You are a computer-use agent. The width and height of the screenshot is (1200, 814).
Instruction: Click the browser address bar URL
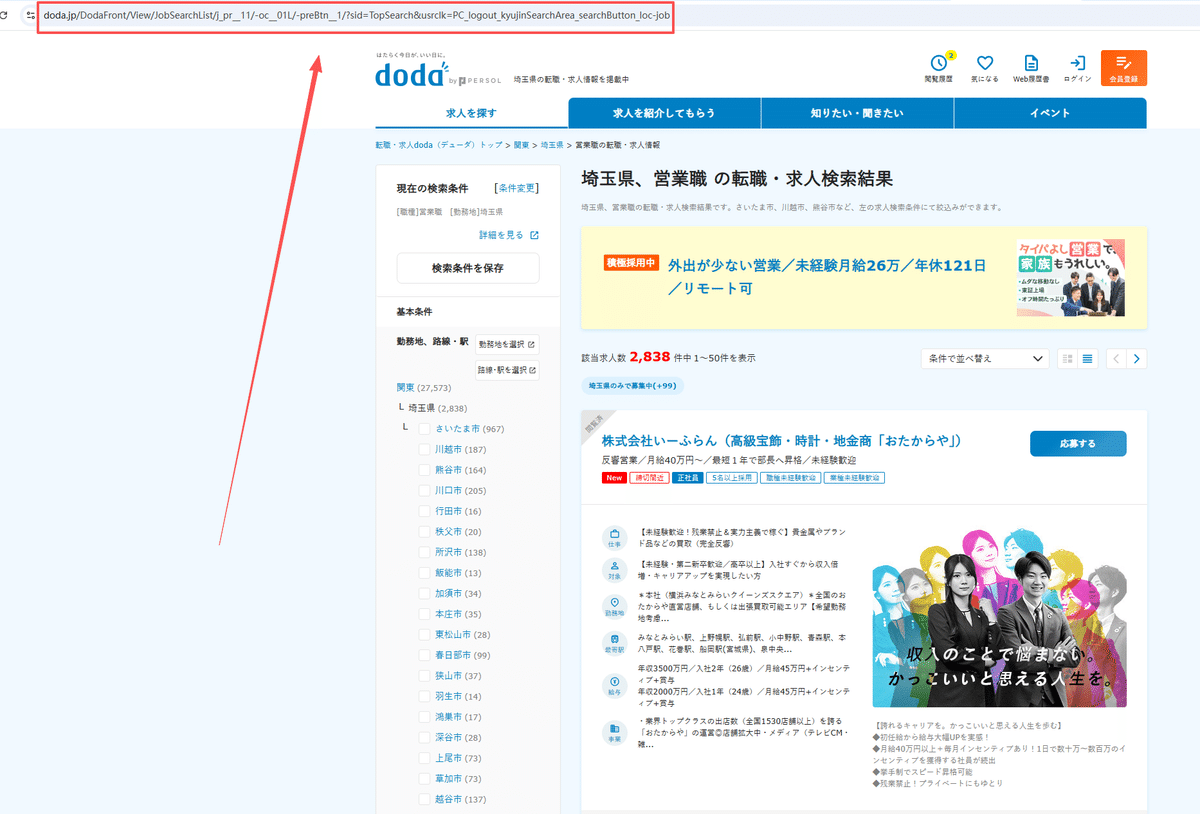click(357, 15)
